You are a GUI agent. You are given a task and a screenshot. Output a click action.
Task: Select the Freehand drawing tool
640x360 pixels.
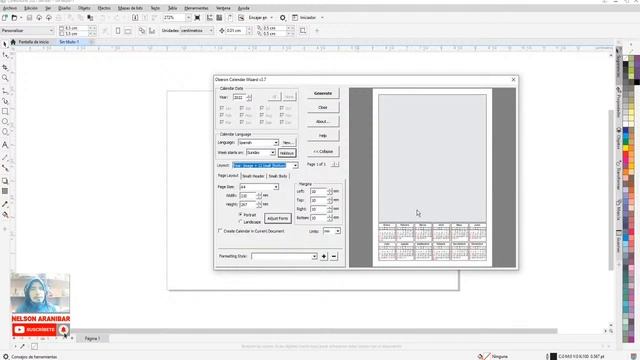[x=5, y=90]
